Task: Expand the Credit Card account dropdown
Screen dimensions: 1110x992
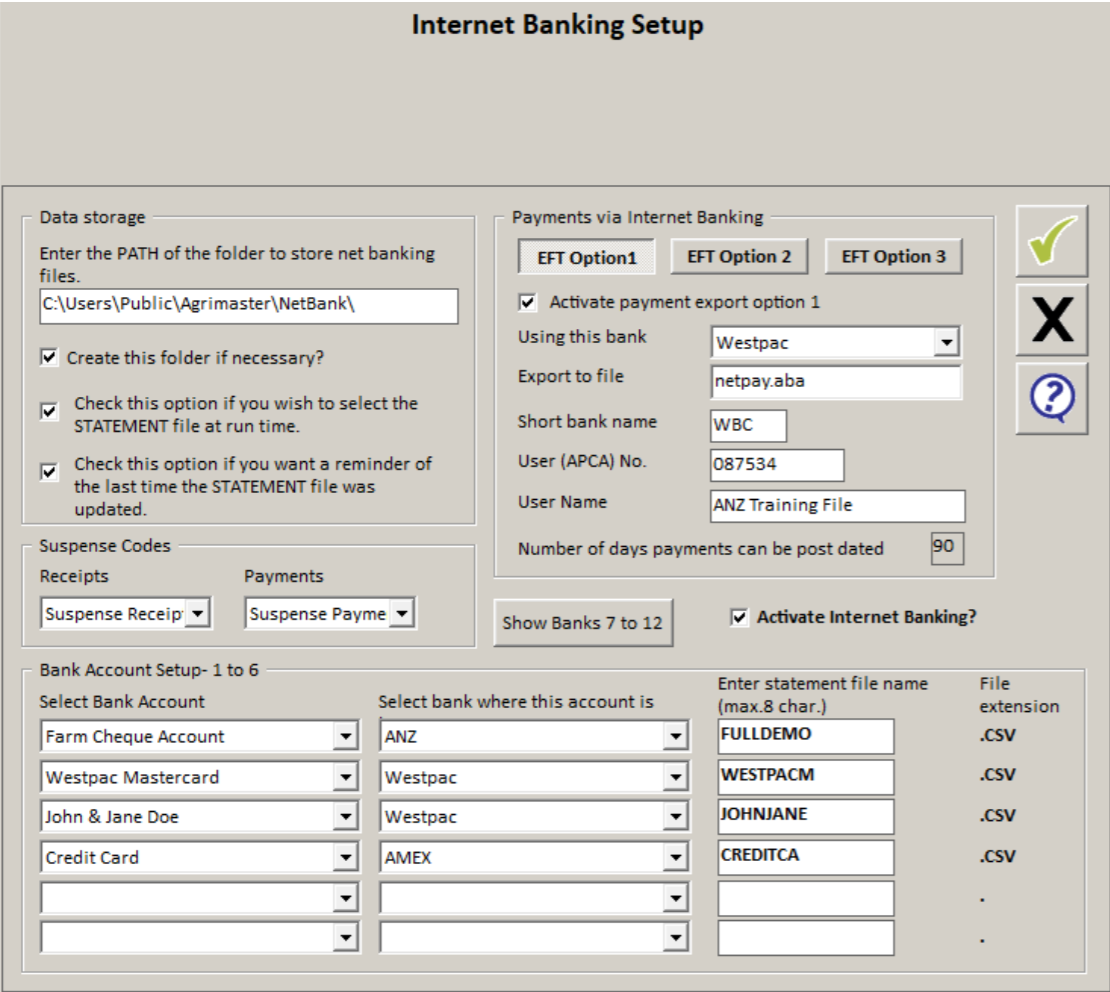Action: (x=345, y=857)
